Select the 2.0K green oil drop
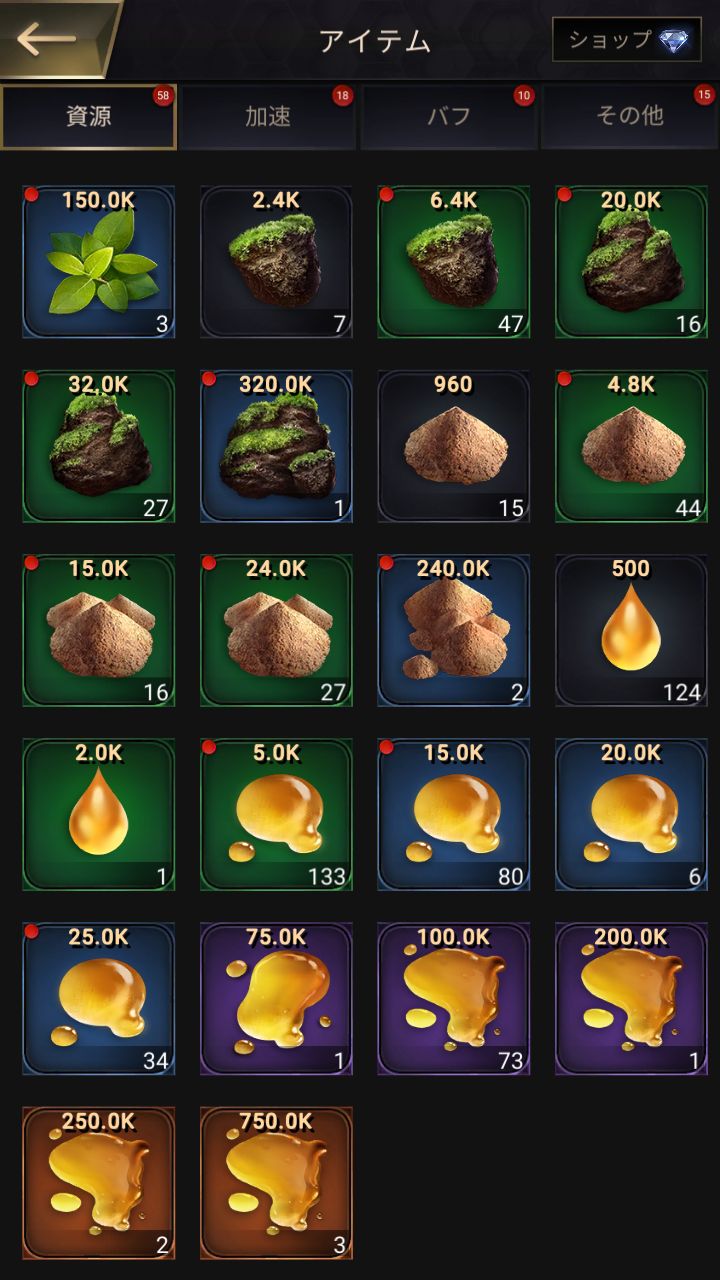This screenshot has height=1280, width=720. [99, 814]
